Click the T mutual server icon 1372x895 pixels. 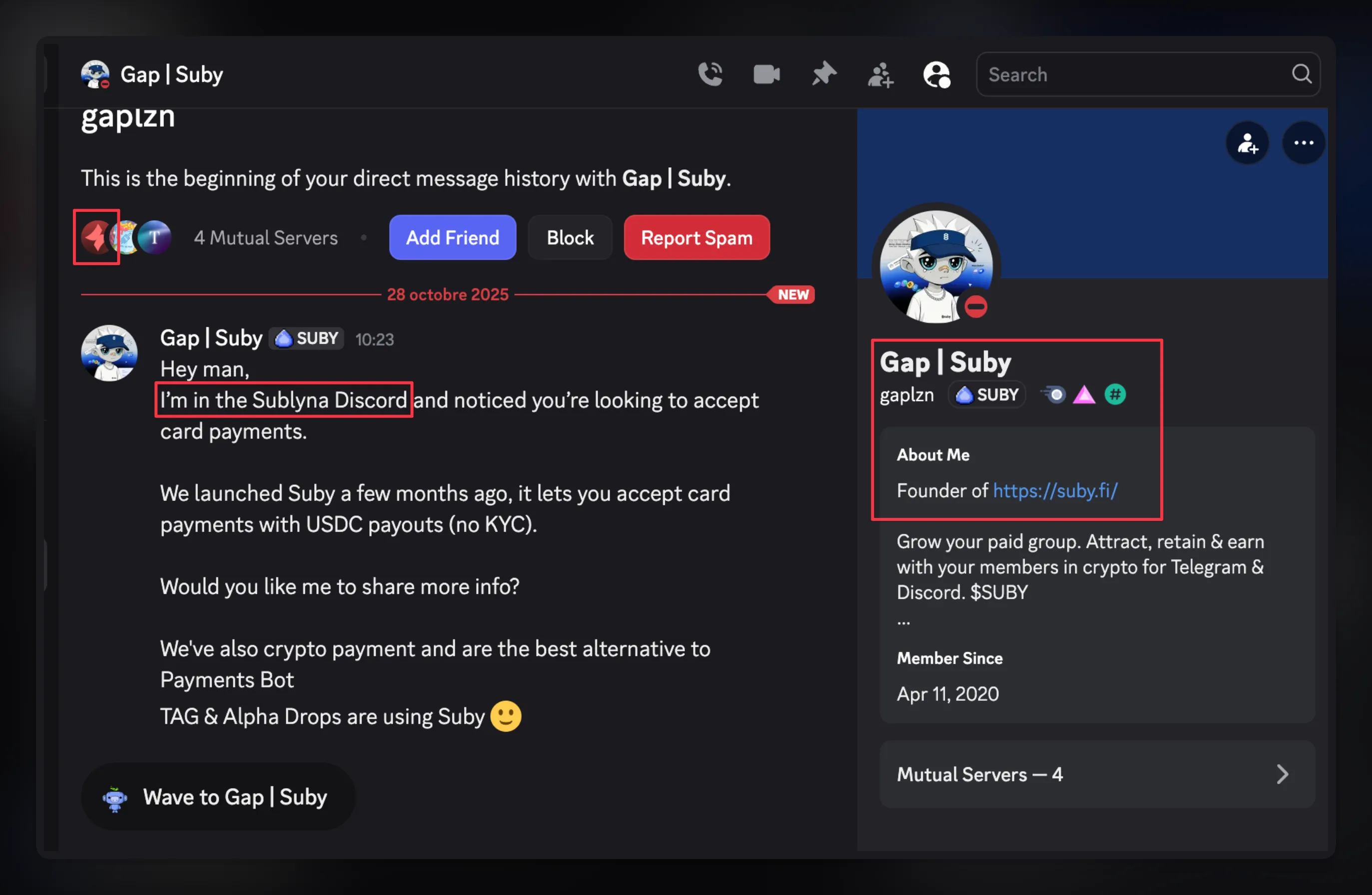[155, 237]
